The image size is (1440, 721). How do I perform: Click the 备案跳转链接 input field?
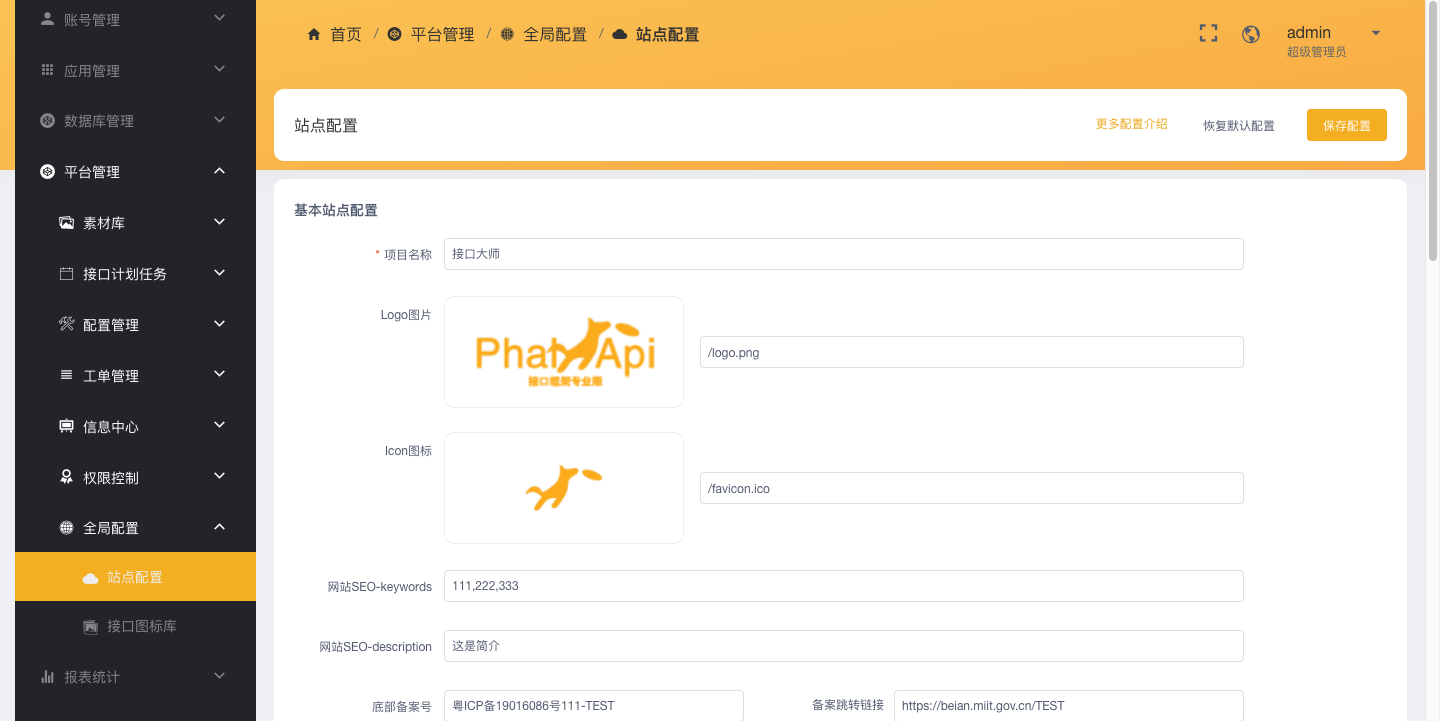pyautogui.click(x=1069, y=705)
